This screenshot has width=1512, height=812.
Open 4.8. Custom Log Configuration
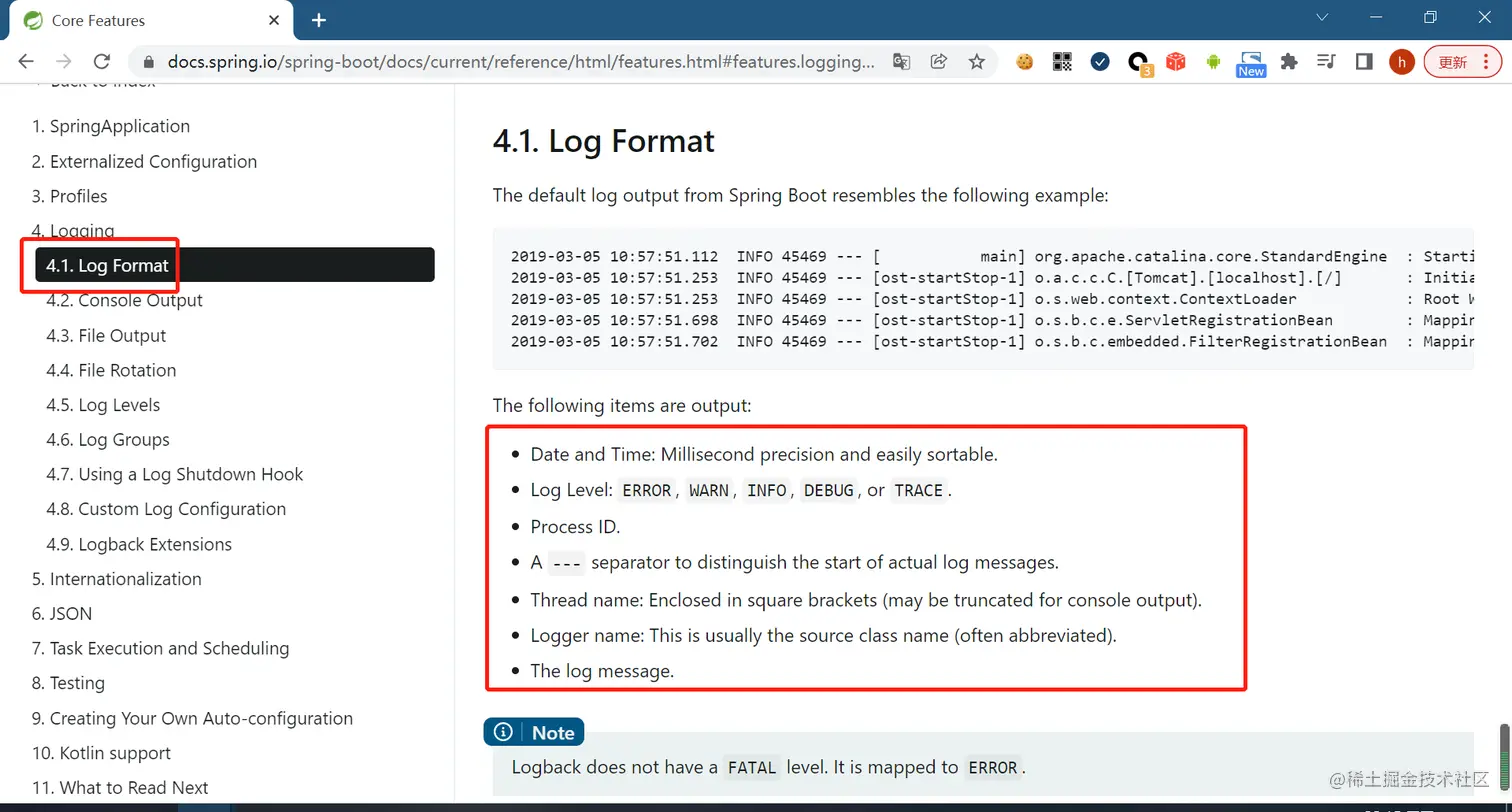tap(166, 509)
